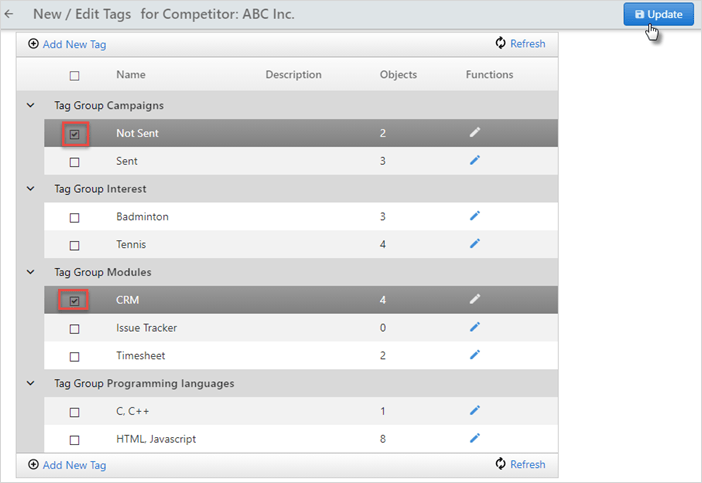The width and height of the screenshot is (702, 483).
Task: Edit the Issue Tracker pencil icon
Action: [x=475, y=327]
